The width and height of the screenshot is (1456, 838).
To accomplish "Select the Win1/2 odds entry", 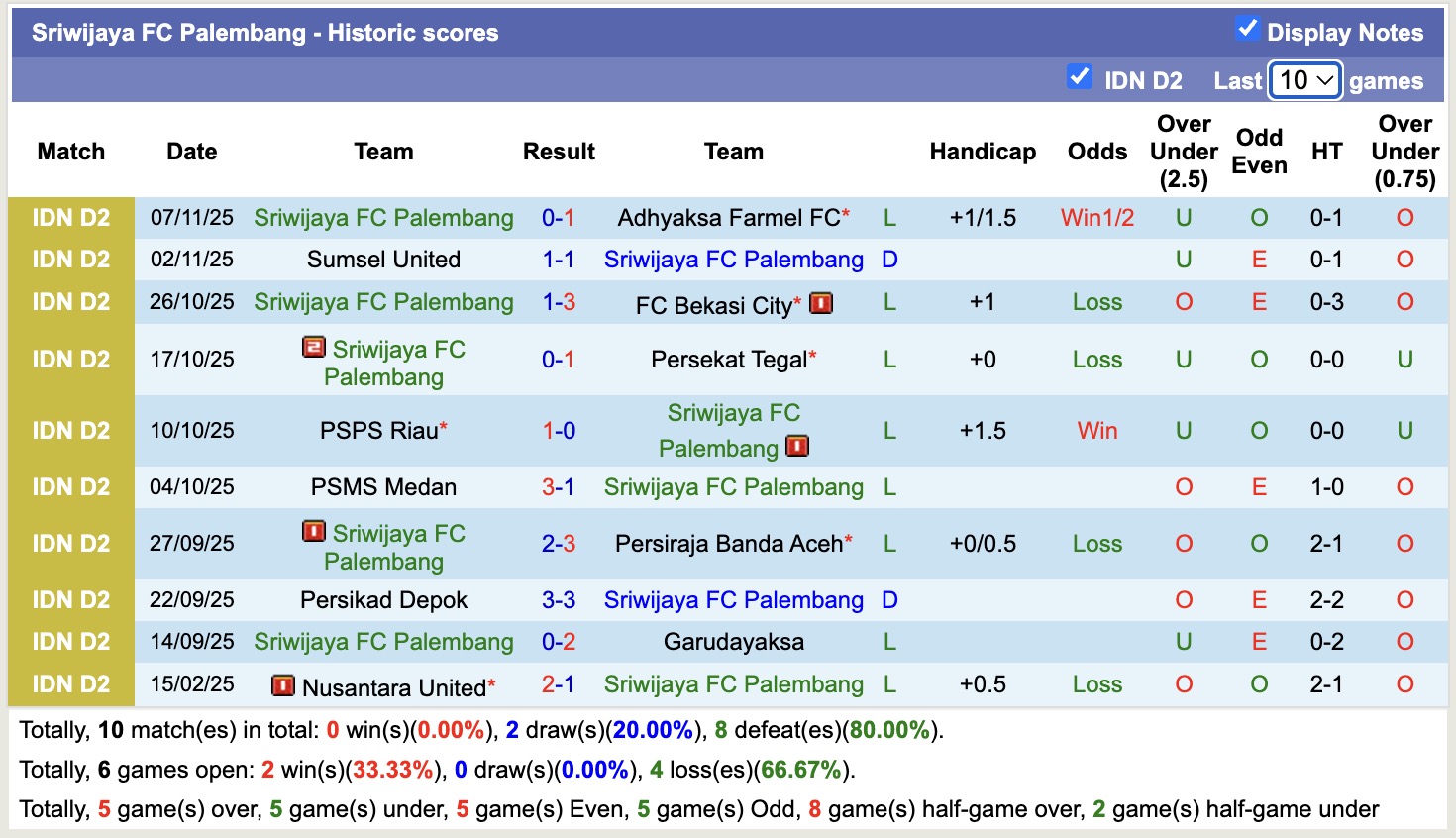I will (1096, 217).
